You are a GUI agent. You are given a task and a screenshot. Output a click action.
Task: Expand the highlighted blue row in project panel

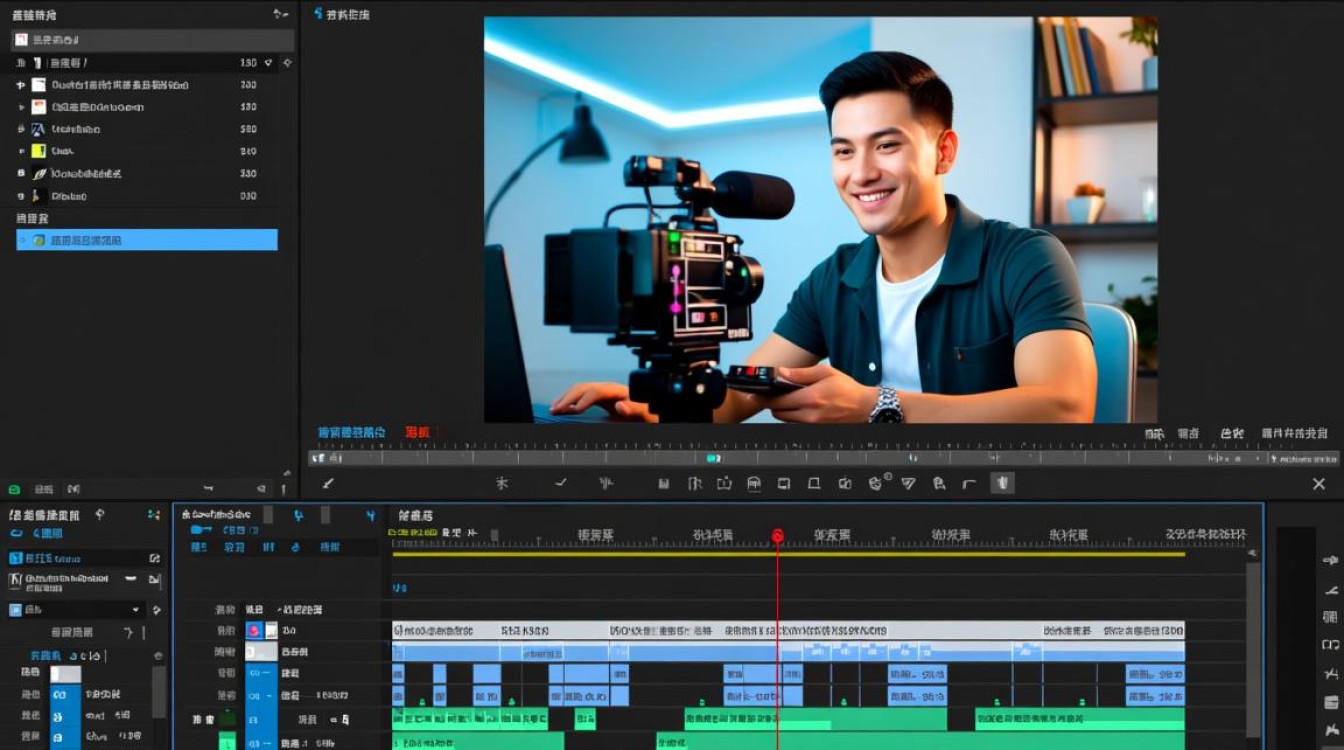[23, 240]
